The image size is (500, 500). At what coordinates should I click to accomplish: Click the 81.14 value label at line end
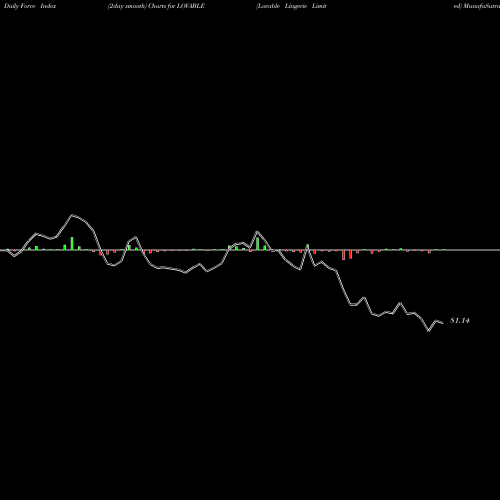[460, 320]
